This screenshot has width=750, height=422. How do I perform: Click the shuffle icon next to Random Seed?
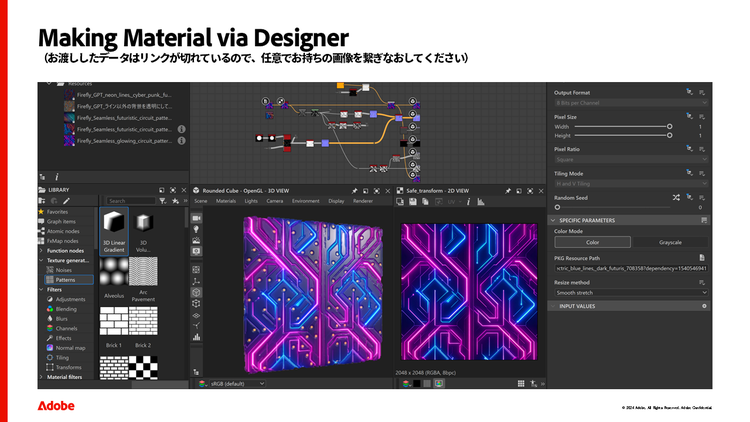pyautogui.click(x=676, y=198)
